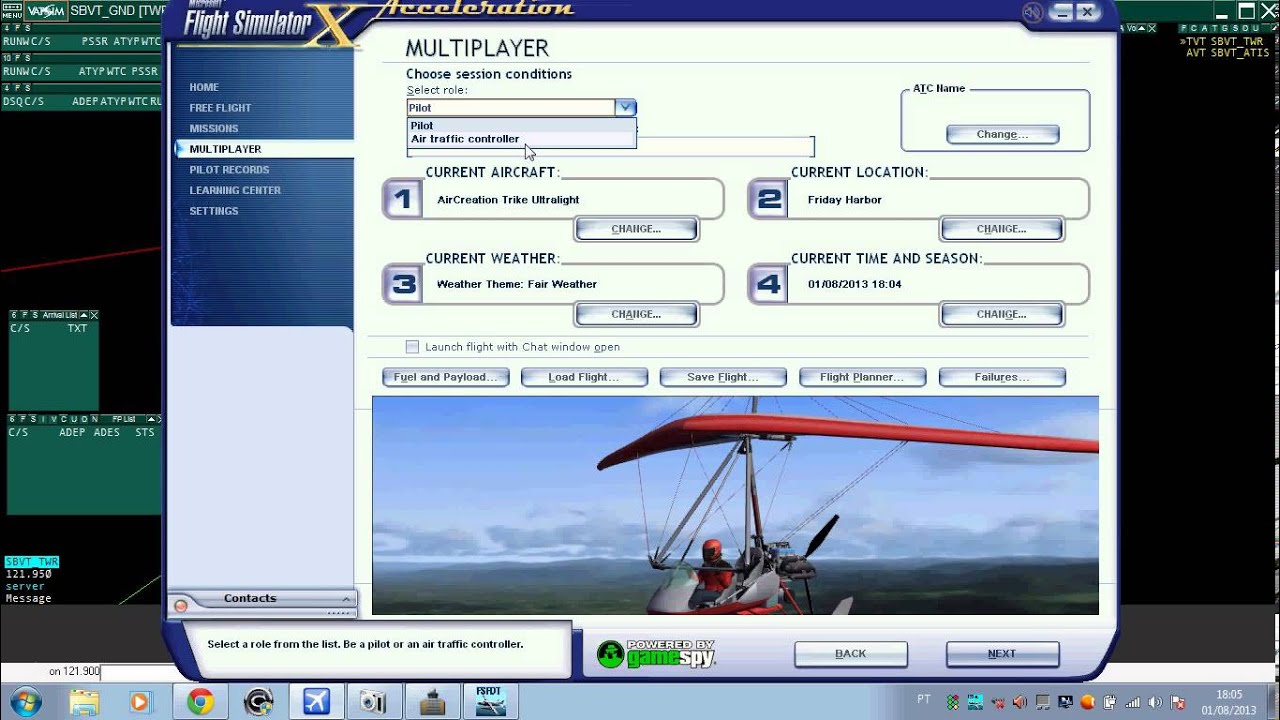Click the red Contacts status orb
Viewport: 1280px width, 720px height.
[181, 605]
